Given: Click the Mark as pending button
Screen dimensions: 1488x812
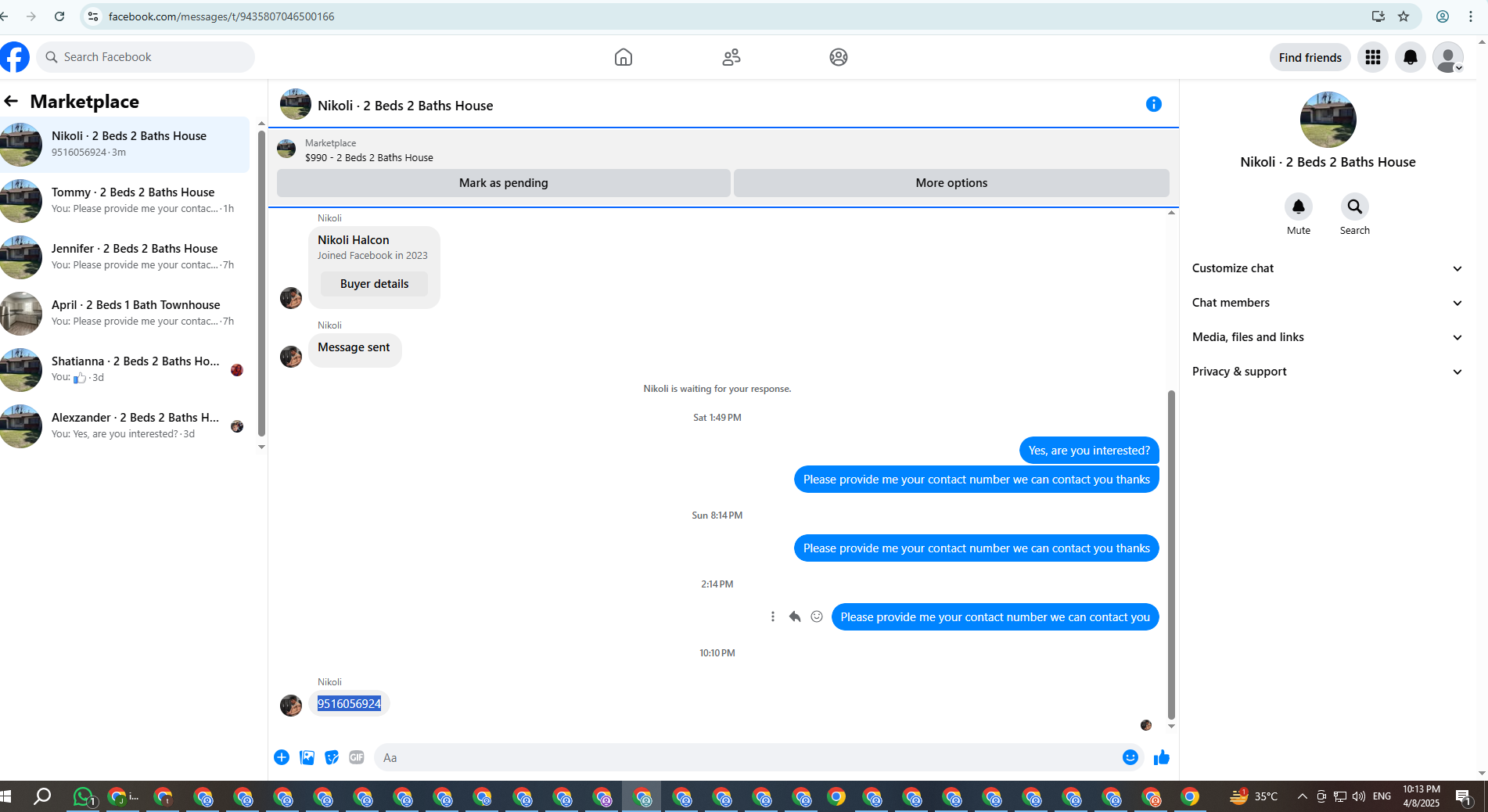Looking at the screenshot, I should 503,183.
